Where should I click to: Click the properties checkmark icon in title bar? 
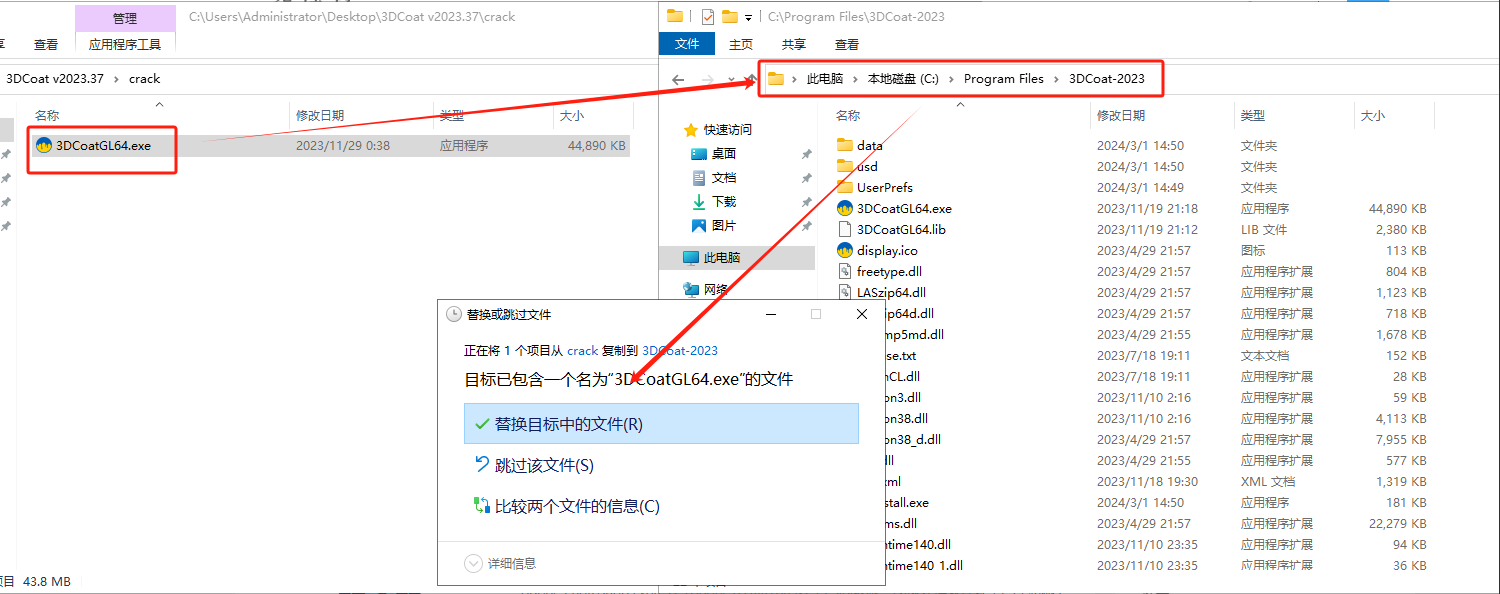[708, 16]
